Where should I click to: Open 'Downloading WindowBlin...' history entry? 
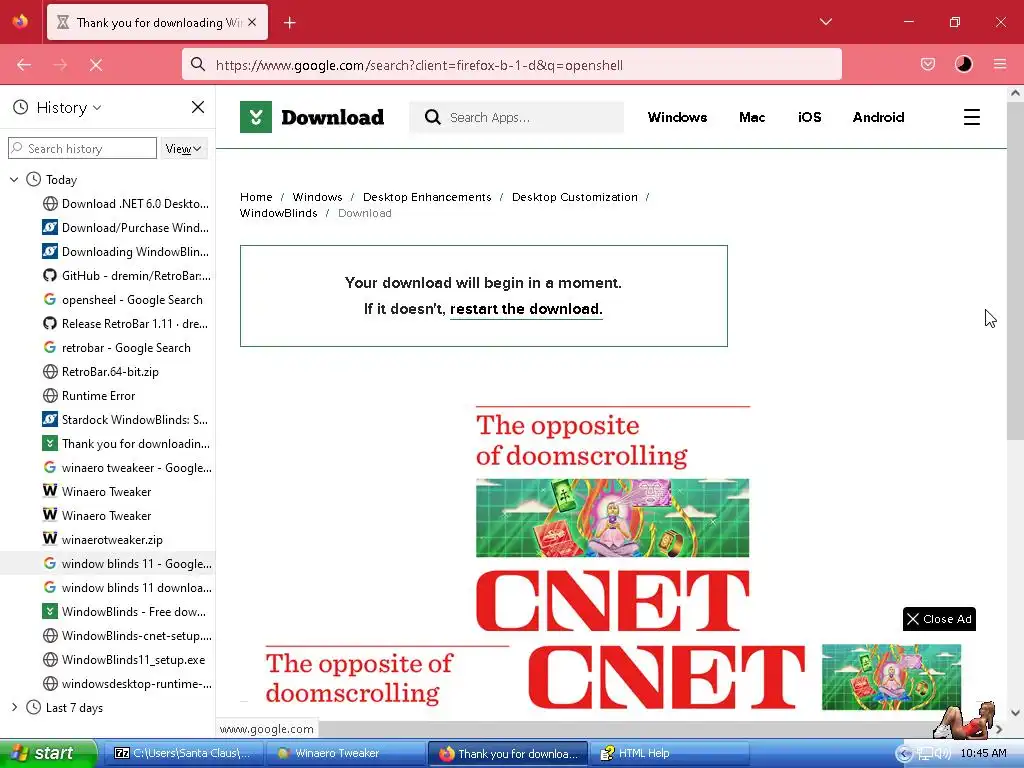pos(127,252)
